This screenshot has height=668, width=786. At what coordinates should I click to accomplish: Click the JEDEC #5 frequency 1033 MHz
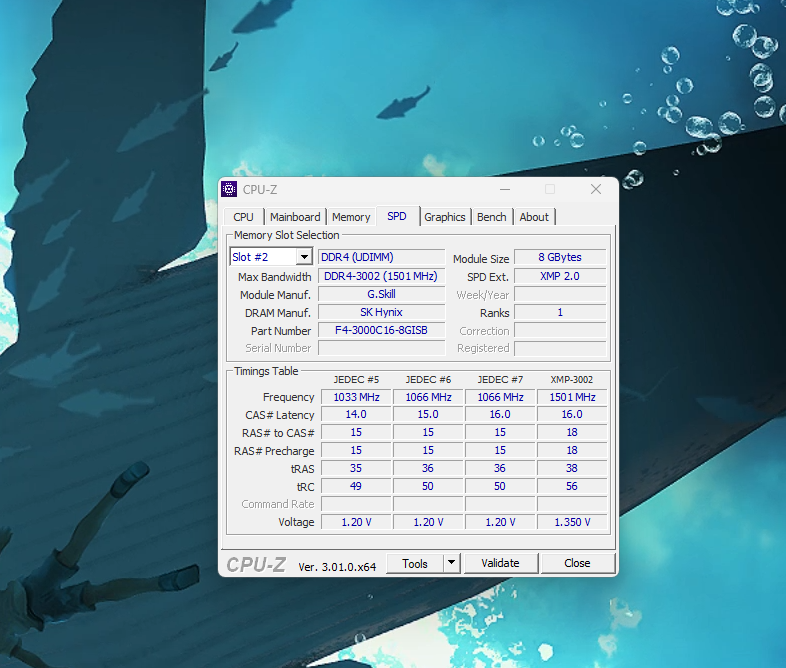[356, 397]
